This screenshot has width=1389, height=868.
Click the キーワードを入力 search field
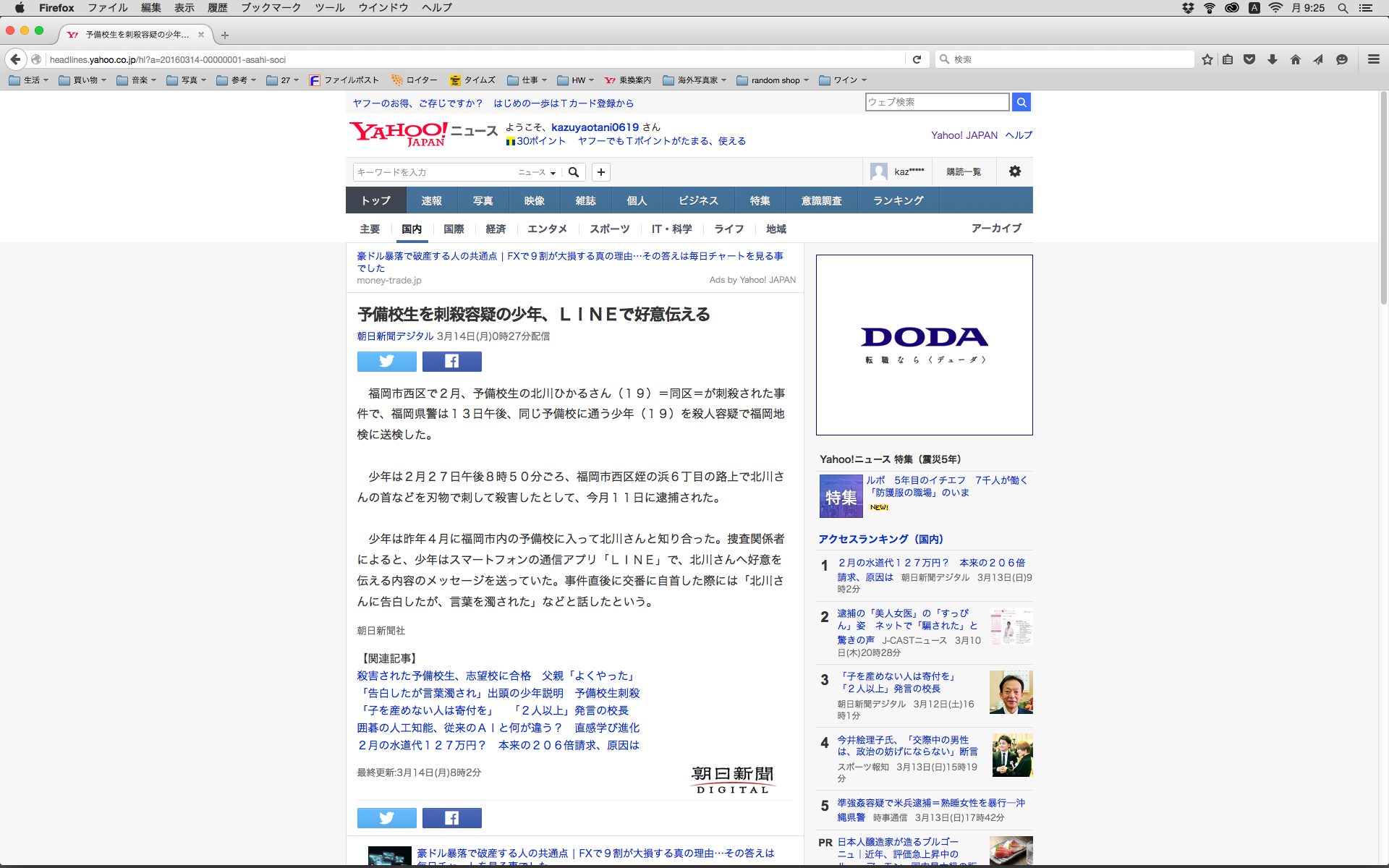point(434,172)
